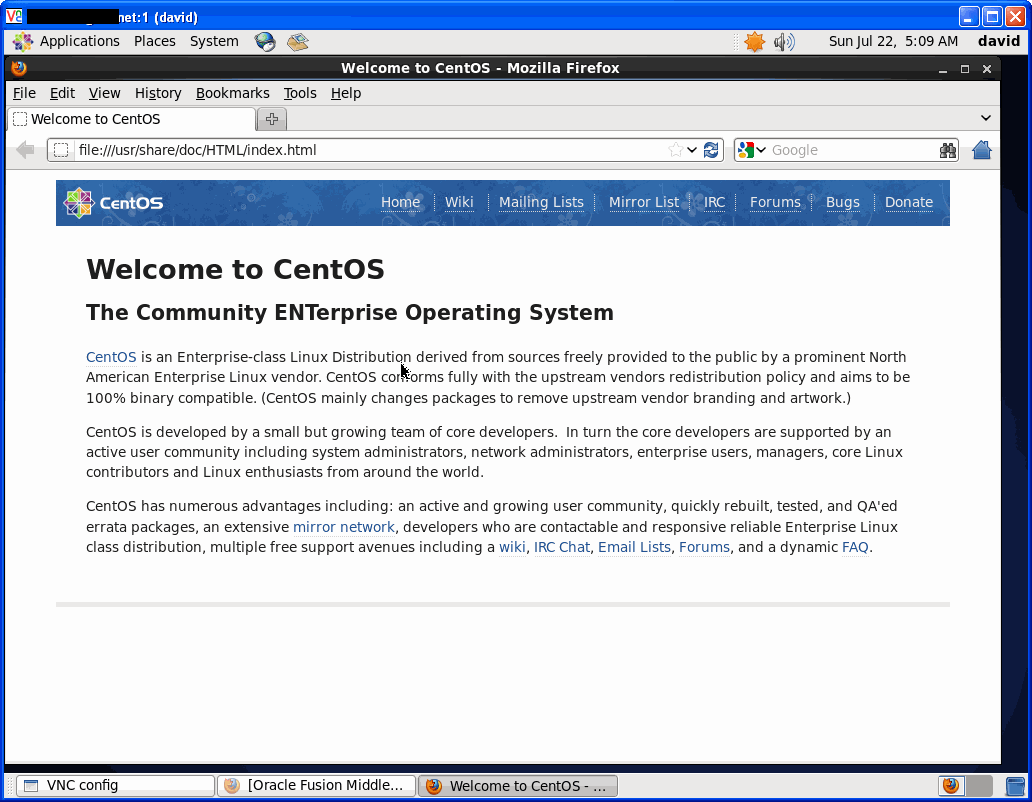Open the GNOME Places menu

coord(155,41)
